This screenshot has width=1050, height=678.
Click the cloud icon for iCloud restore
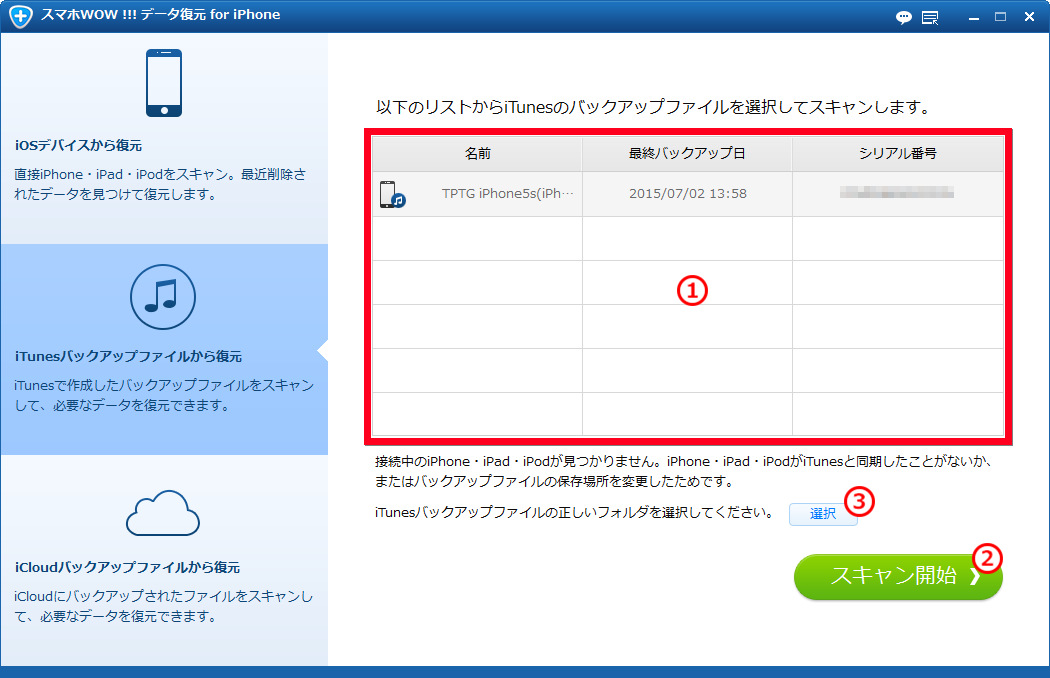[x=163, y=515]
